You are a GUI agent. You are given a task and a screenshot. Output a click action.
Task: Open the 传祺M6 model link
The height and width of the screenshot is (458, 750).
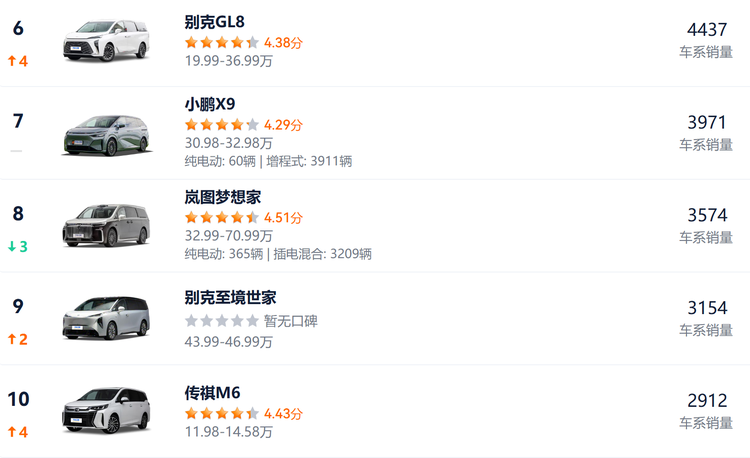point(212,392)
